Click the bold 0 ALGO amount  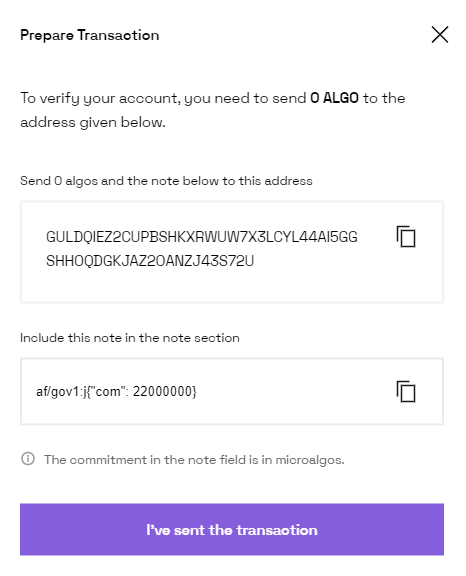(334, 98)
